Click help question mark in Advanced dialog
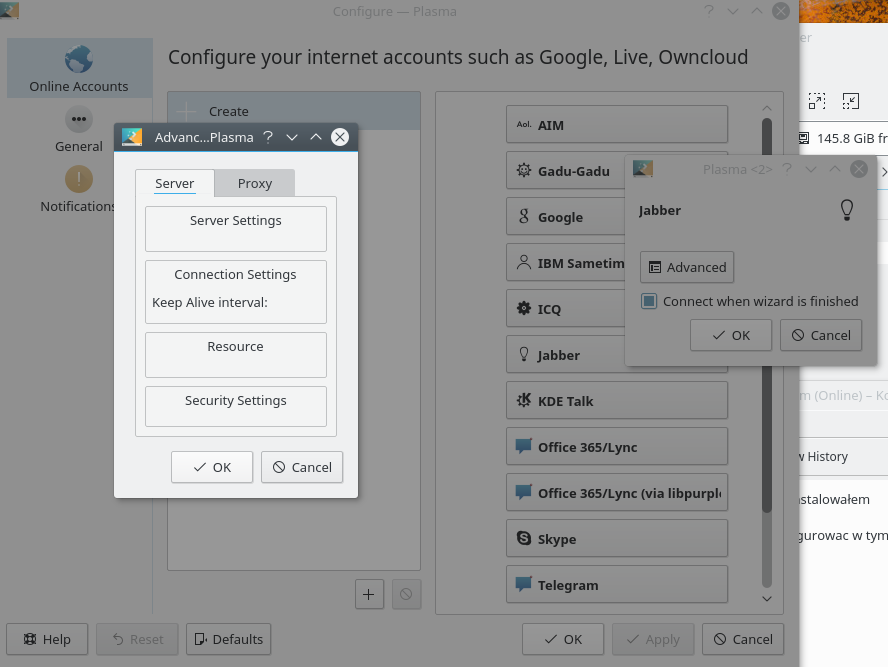This screenshot has width=888, height=667. point(268,137)
